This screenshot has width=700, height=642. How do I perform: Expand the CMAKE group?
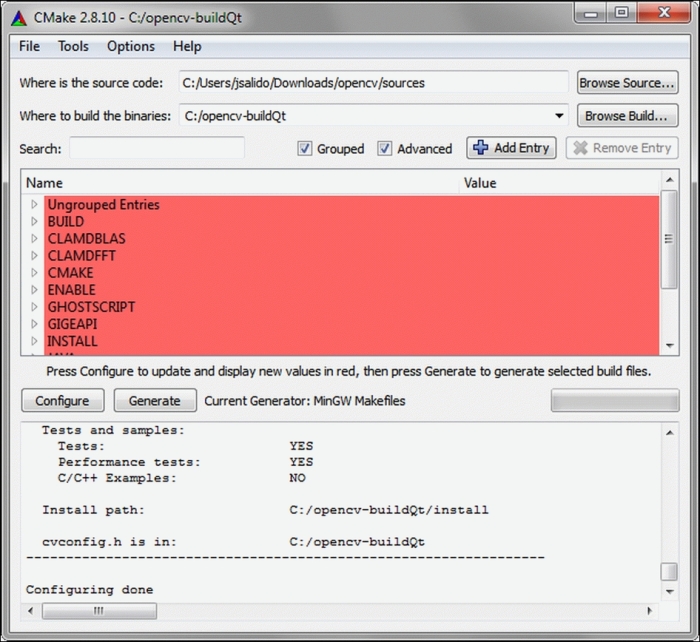click(34, 272)
